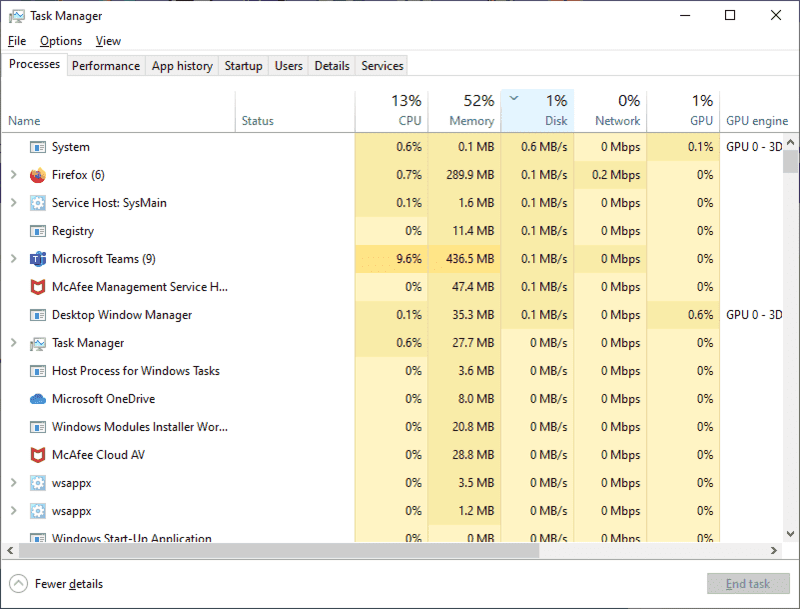Click the McAfee Management Service Host shield icon
The width and height of the screenshot is (800, 609).
pos(38,287)
